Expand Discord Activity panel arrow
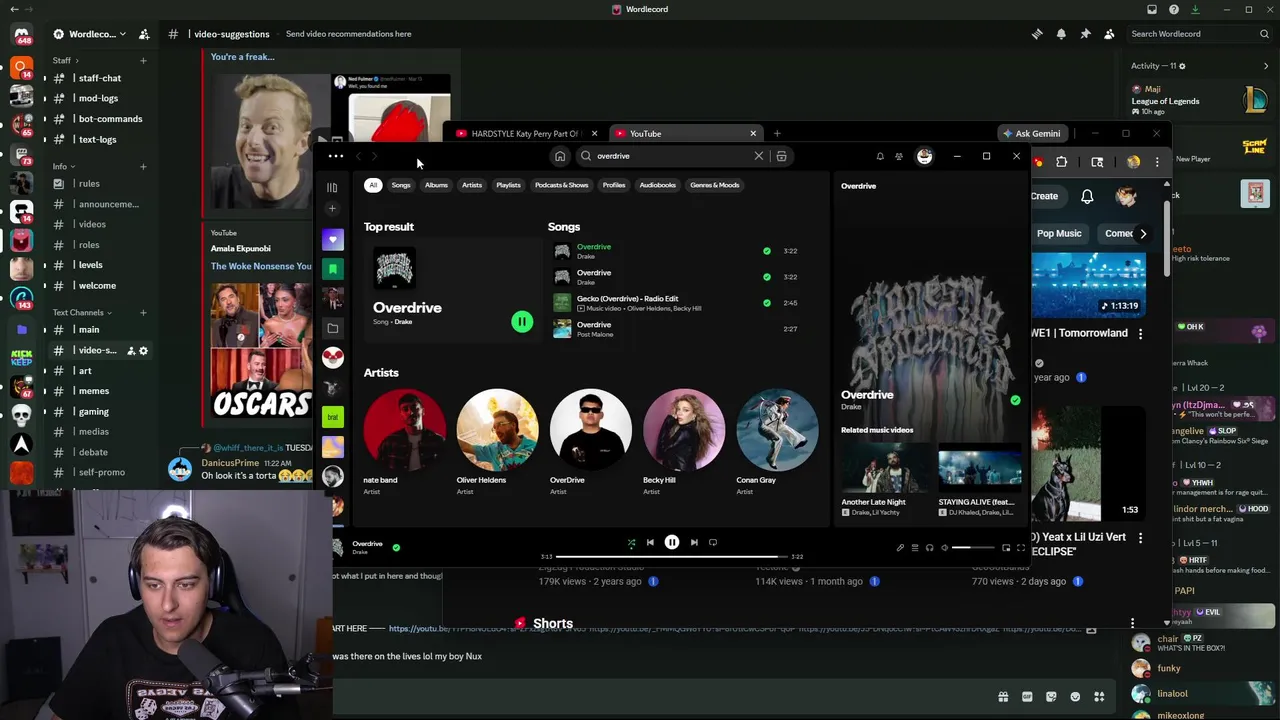Image resolution: width=1280 pixels, height=720 pixels. pyautogui.click(x=1266, y=66)
